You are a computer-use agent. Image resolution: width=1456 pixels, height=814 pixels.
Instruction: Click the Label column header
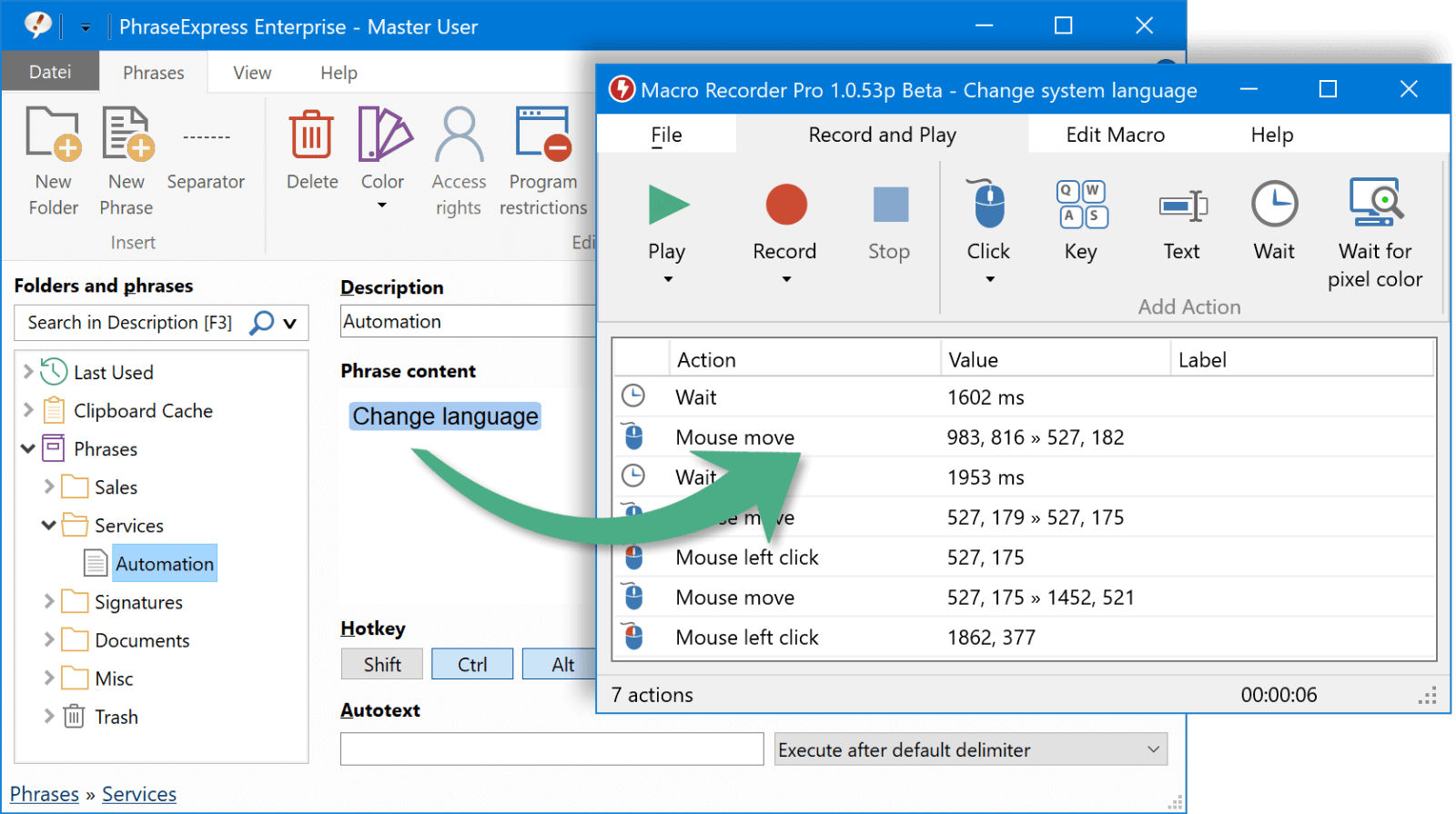1302,359
